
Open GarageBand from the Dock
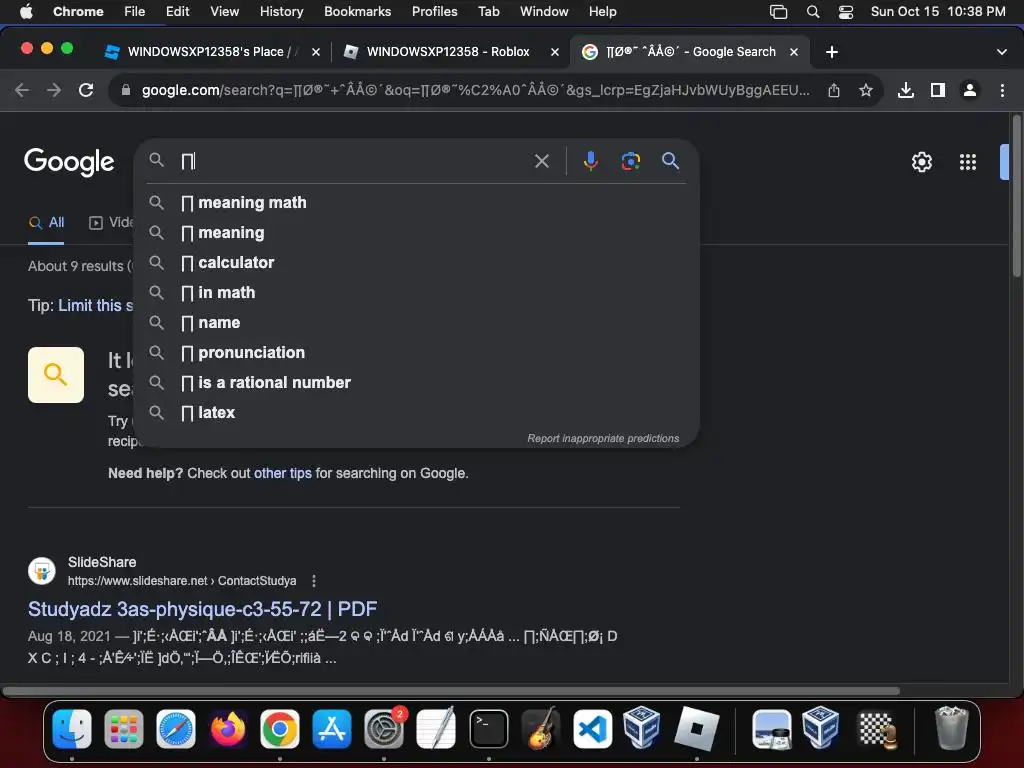pos(541,728)
